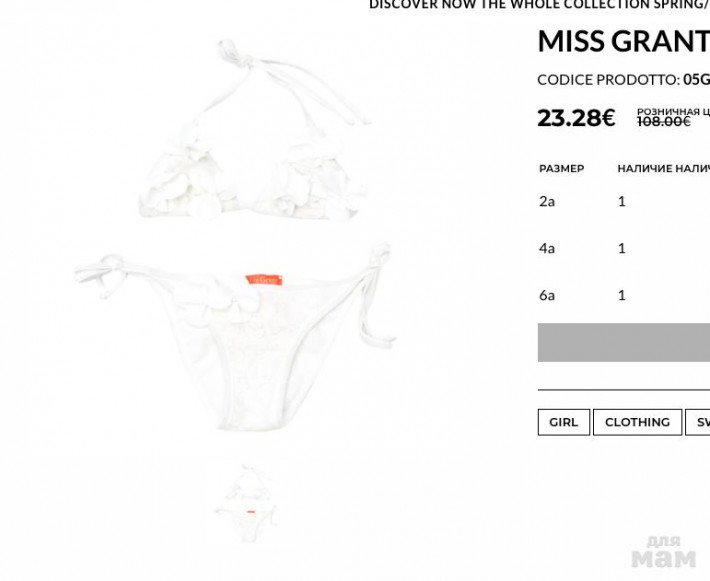
Task: Click the wide gray button under sizes
Action: point(624,342)
